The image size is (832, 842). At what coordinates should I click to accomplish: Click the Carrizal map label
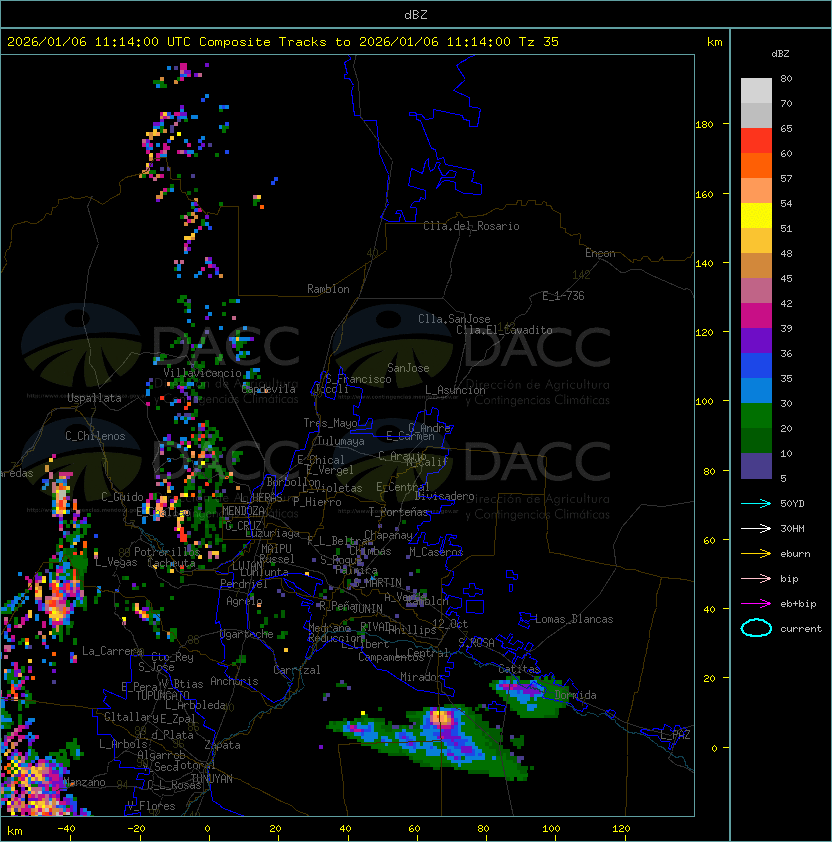click(x=297, y=670)
